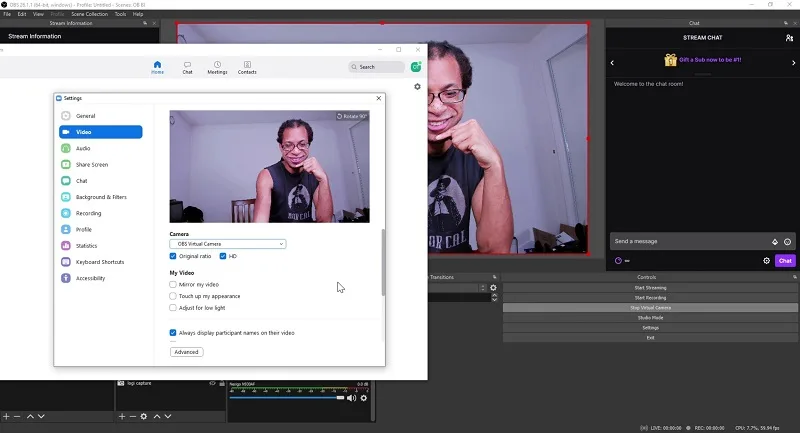This screenshot has height=433, width=800.
Task: Click the audio mixer volume slider
Action: (x=287, y=398)
